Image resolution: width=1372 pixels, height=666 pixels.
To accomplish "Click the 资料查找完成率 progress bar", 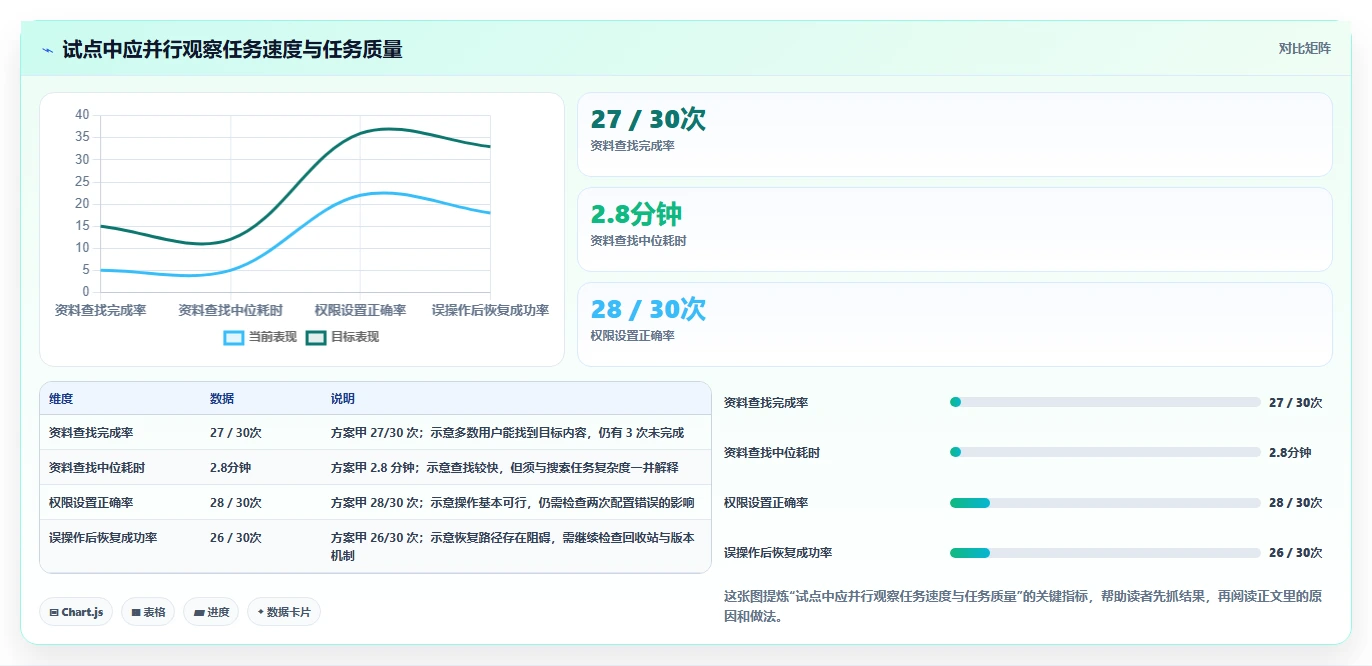I will coord(1105,402).
